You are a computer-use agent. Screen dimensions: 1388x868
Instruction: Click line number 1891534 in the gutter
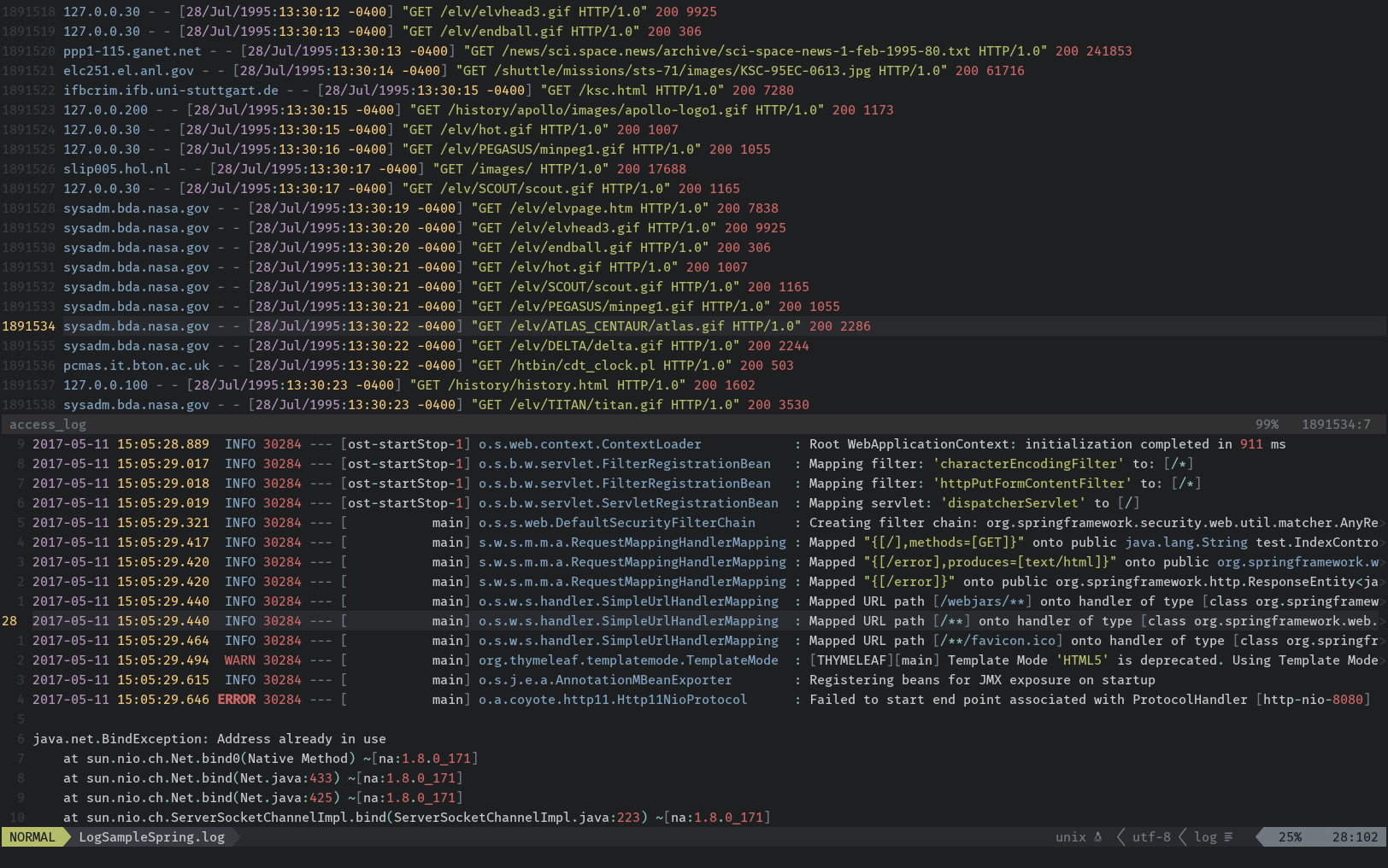pos(30,325)
